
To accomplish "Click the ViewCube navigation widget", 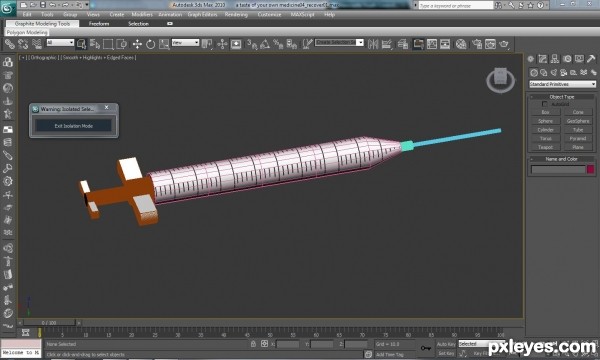I will pos(501,80).
